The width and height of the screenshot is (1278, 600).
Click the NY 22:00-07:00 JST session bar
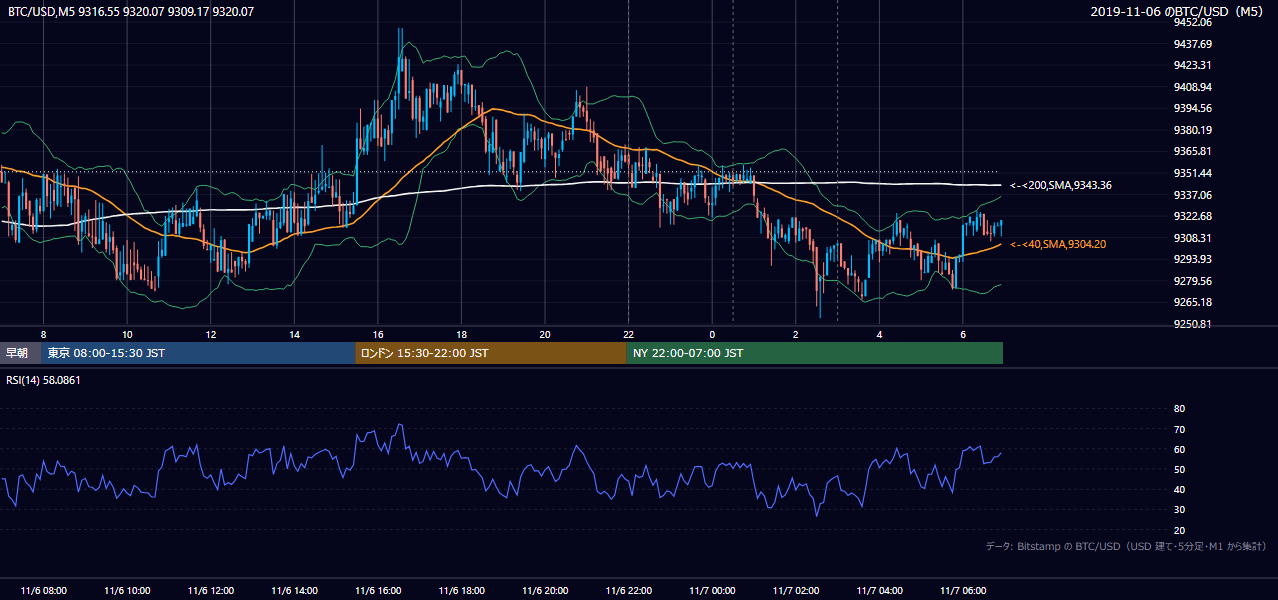click(x=815, y=353)
